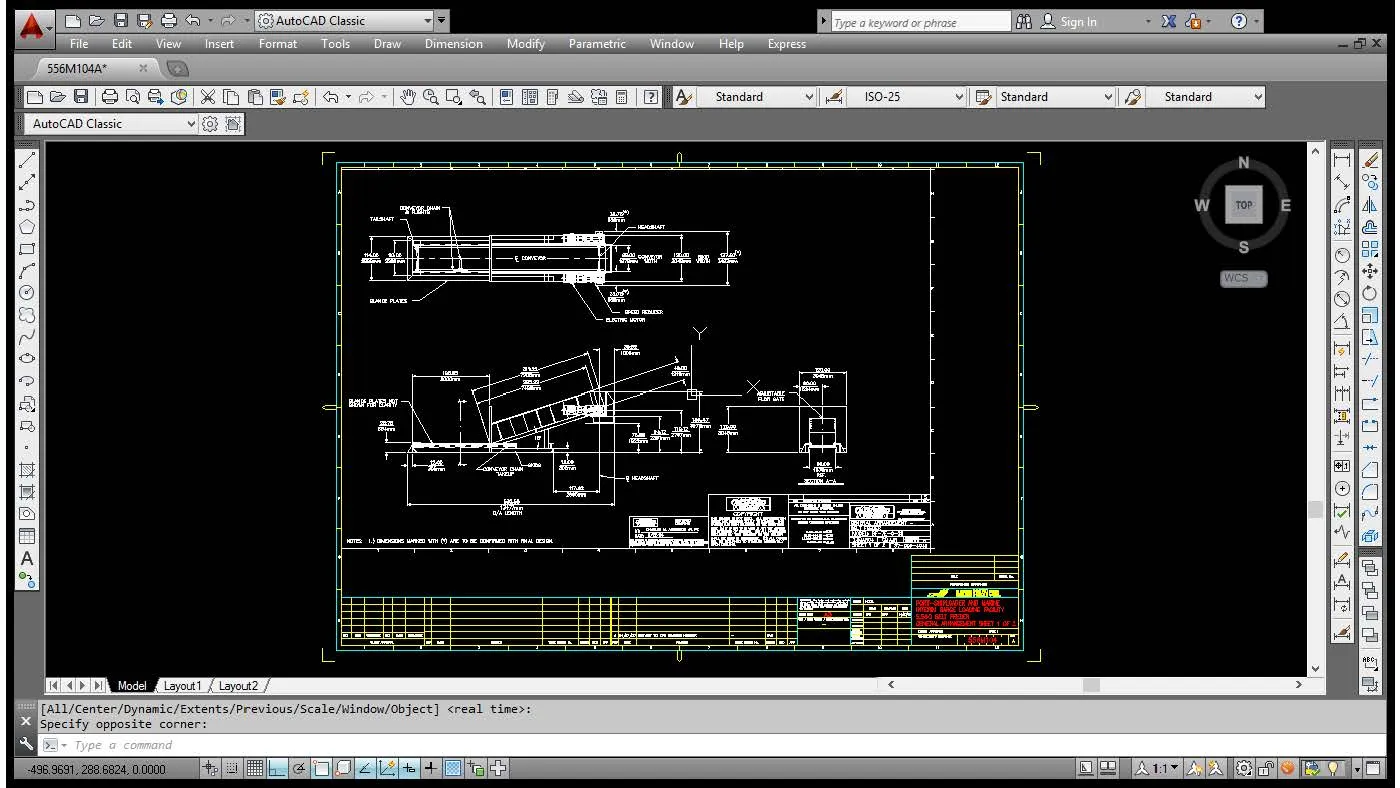
Task: Open the Draw menu
Action: coord(387,44)
